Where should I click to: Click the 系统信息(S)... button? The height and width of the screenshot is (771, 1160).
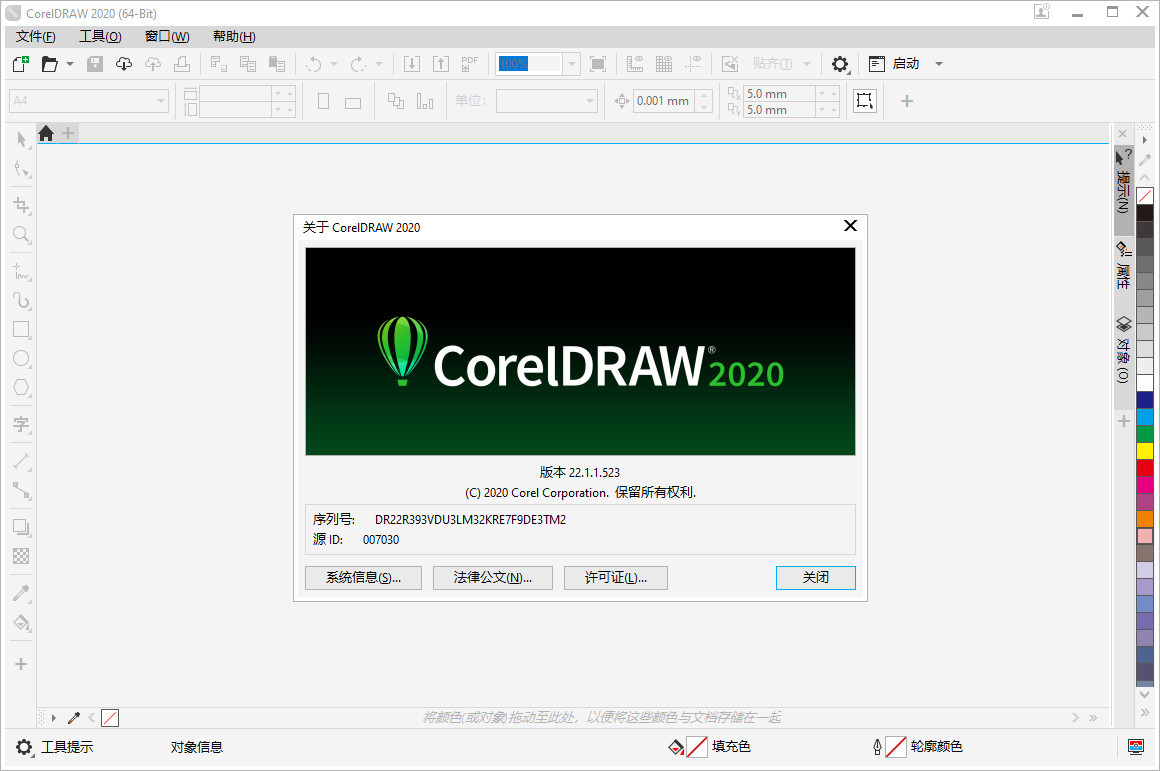pyautogui.click(x=363, y=578)
